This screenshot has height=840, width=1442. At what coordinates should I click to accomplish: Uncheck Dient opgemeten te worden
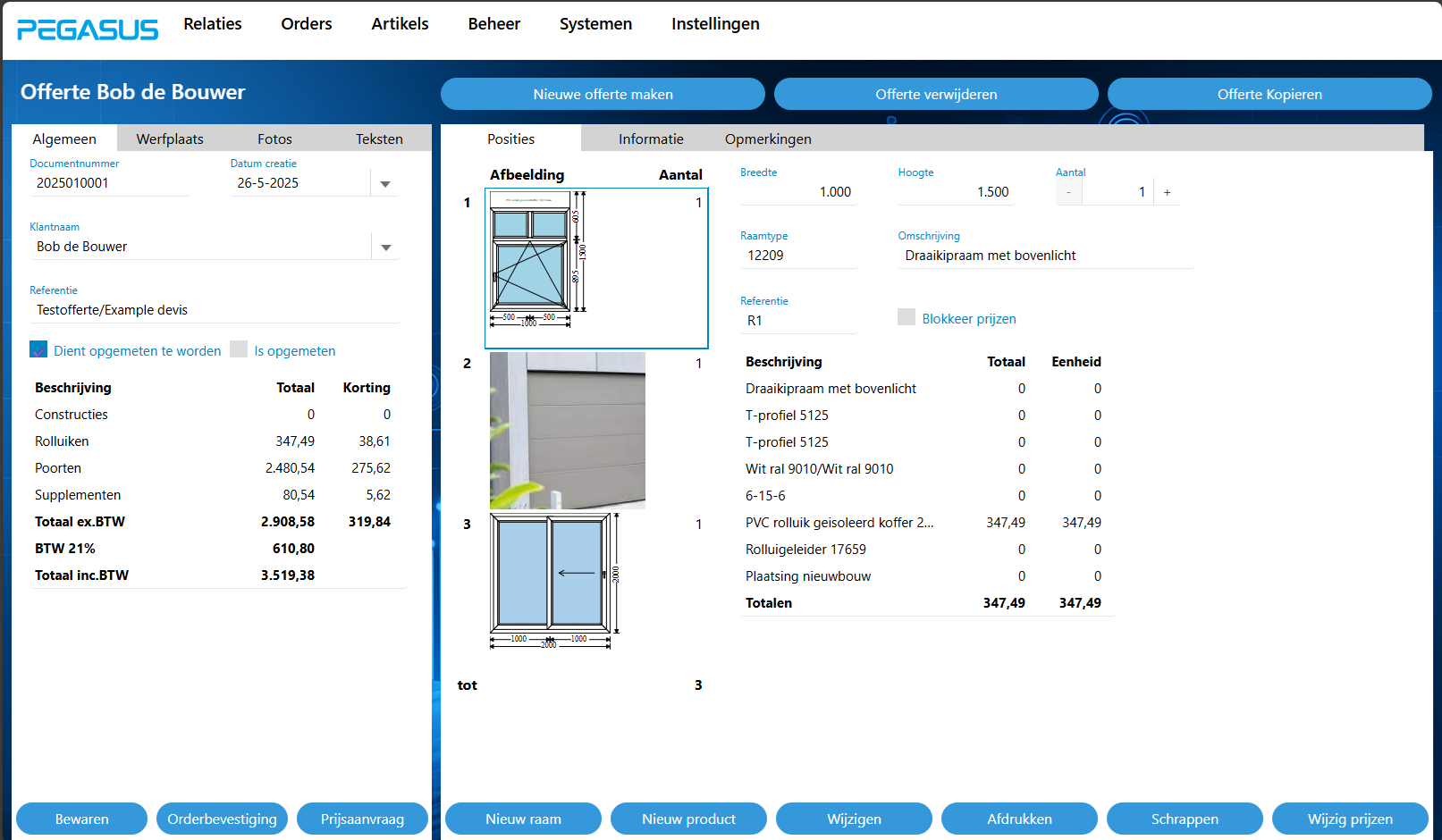point(38,350)
